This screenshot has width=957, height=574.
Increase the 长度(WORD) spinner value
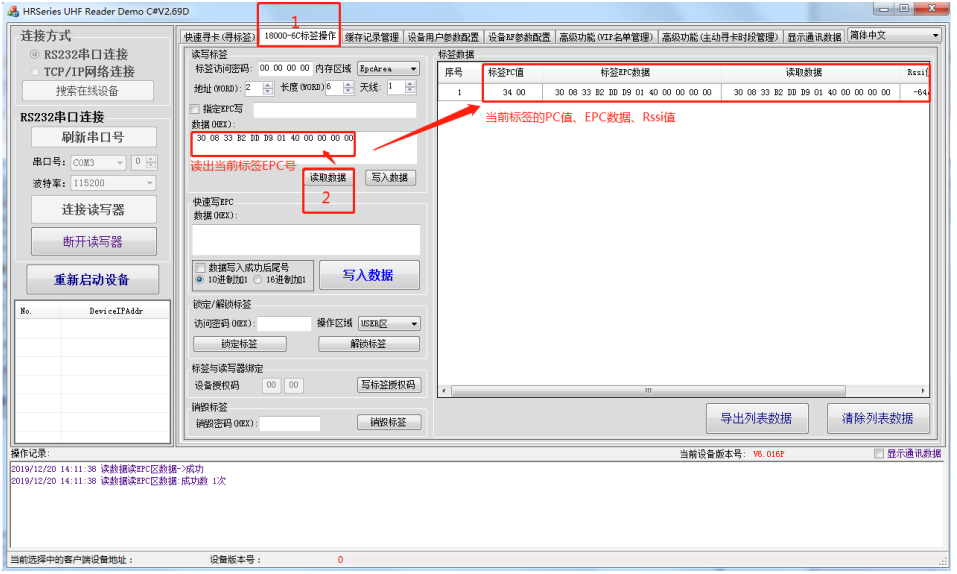tap(348, 84)
